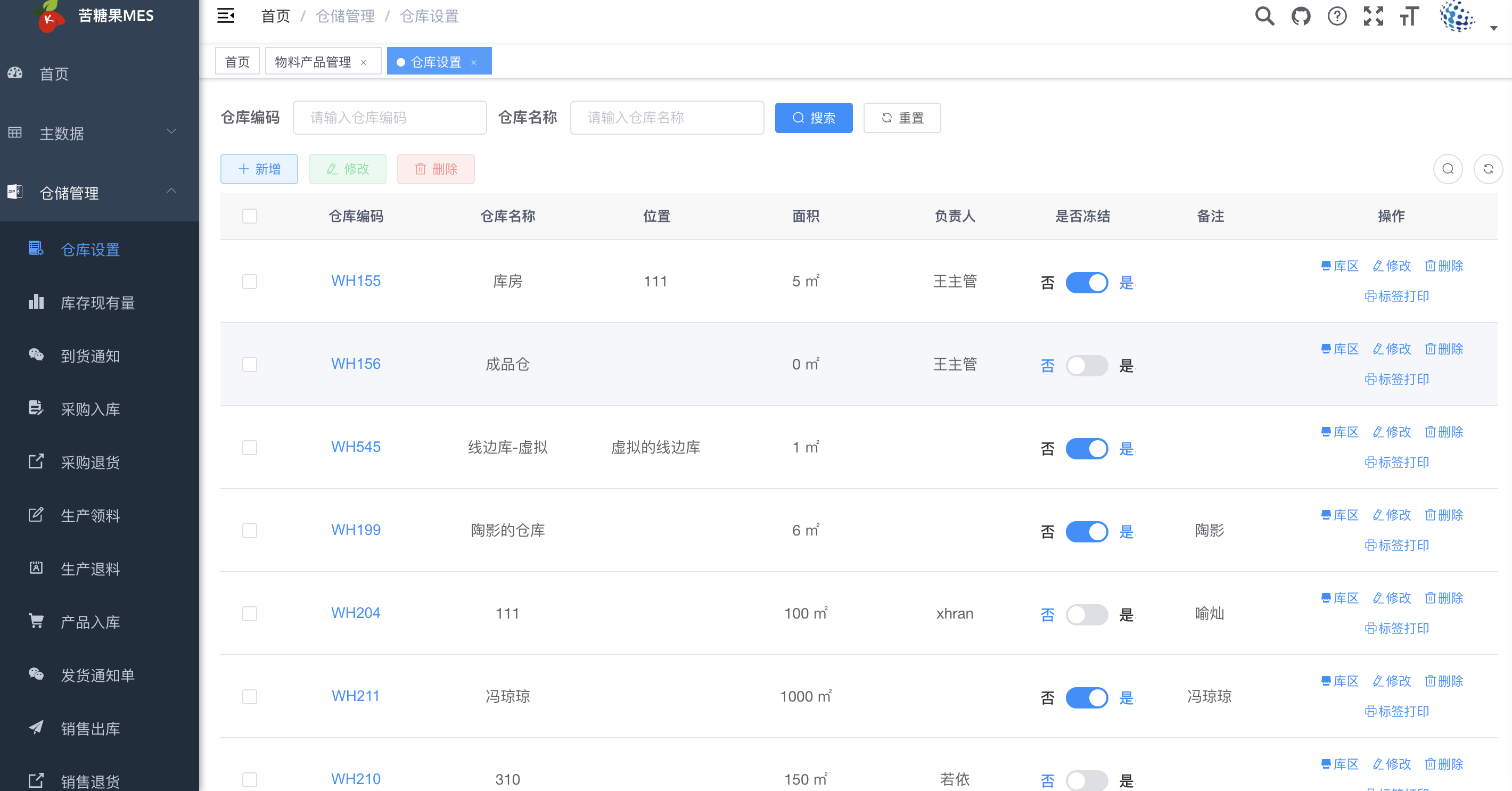Check the WH545 row checkbox
The image size is (1512, 791).
click(250, 447)
